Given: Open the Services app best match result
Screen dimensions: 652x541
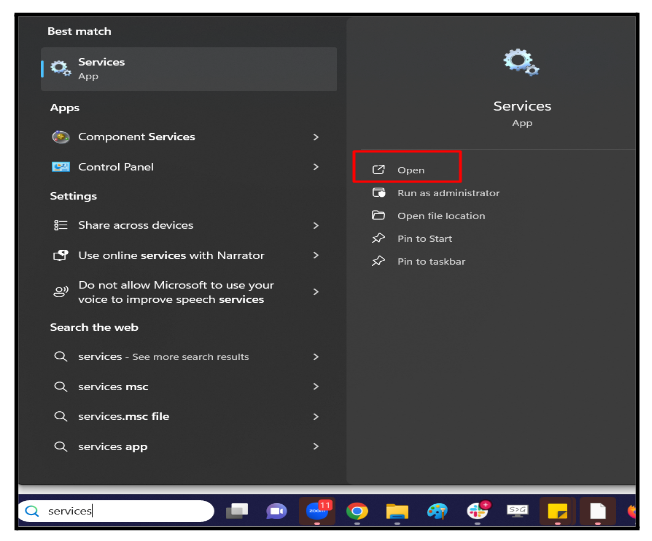Looking at the screenshot, I should click(188, 68).
